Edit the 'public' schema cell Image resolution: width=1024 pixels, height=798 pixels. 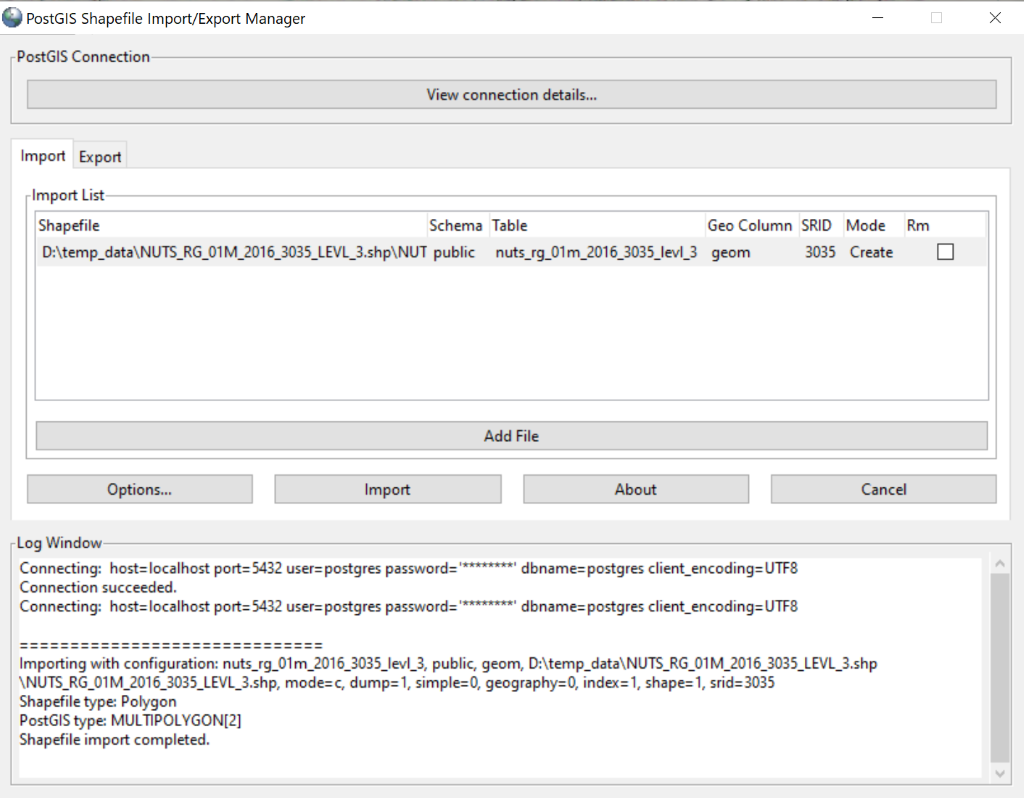click(x=459, y=252)
